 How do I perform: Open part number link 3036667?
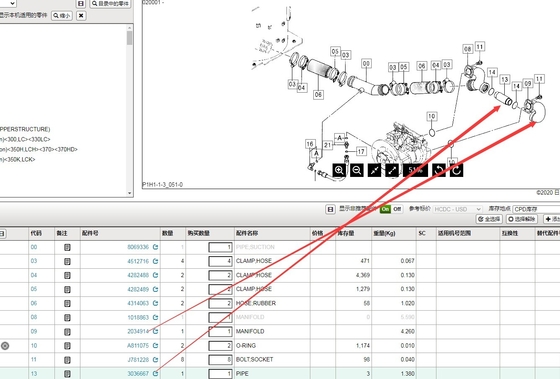[x=138, y=374]
